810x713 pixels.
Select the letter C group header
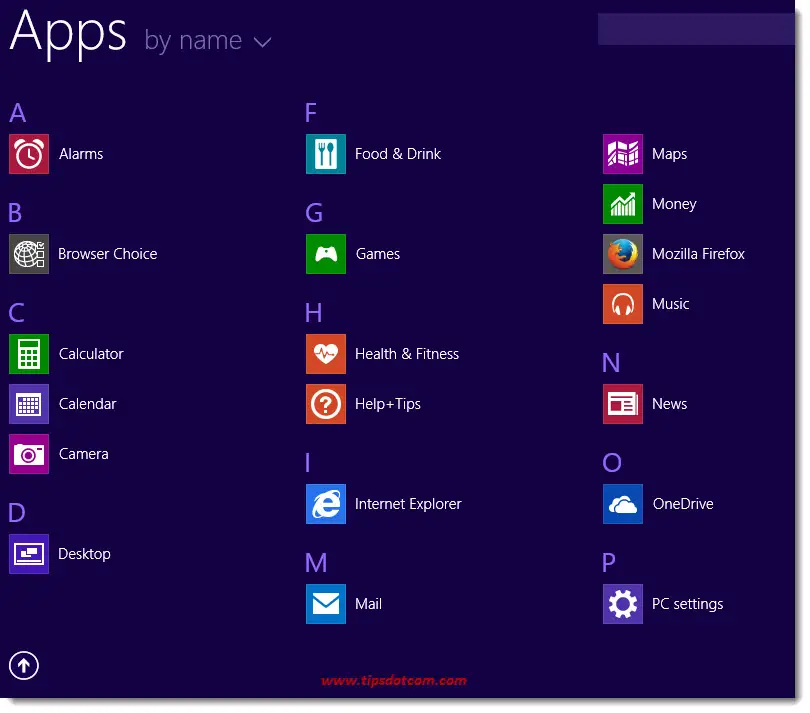(17, 313)
